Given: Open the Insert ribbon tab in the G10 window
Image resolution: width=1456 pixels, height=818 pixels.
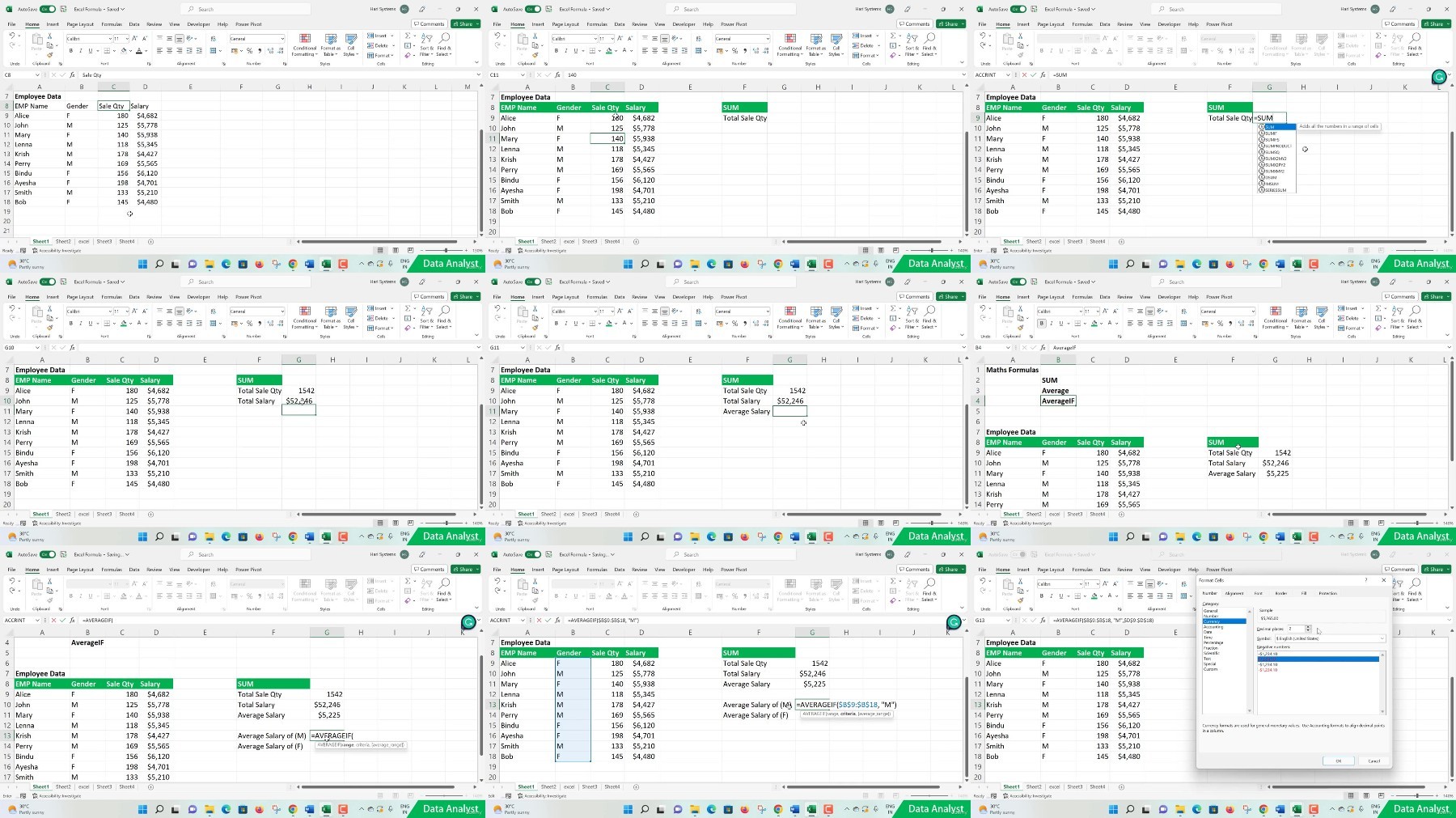Looking at the screenshot, I should (53, 297).
